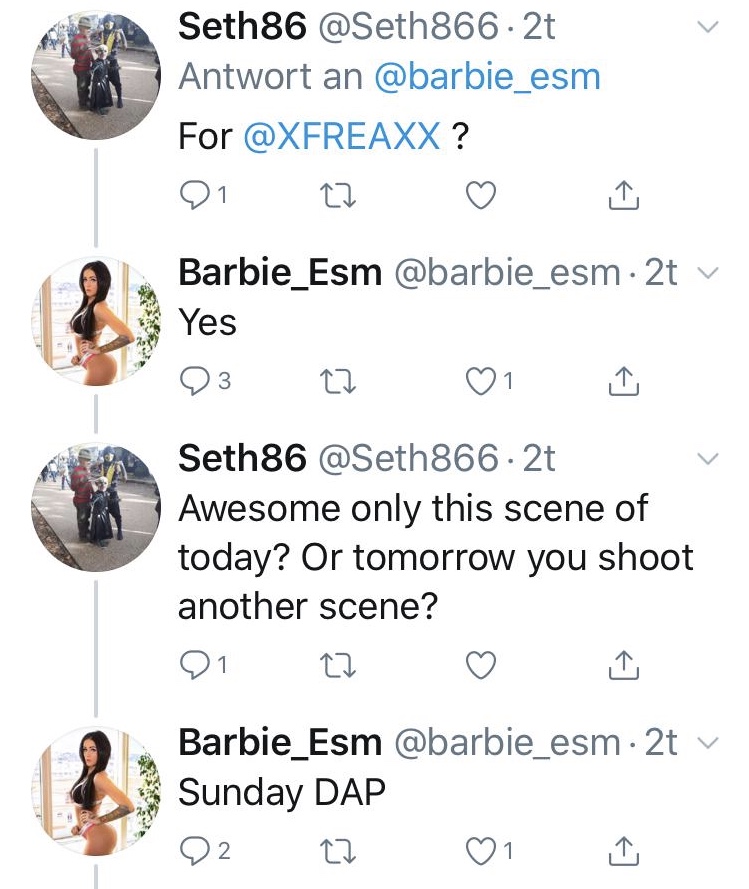The width and height of the screenshot is (749, 889).
Task: Like the "Awesome only this scene" tweet
Action: point(481,663)
